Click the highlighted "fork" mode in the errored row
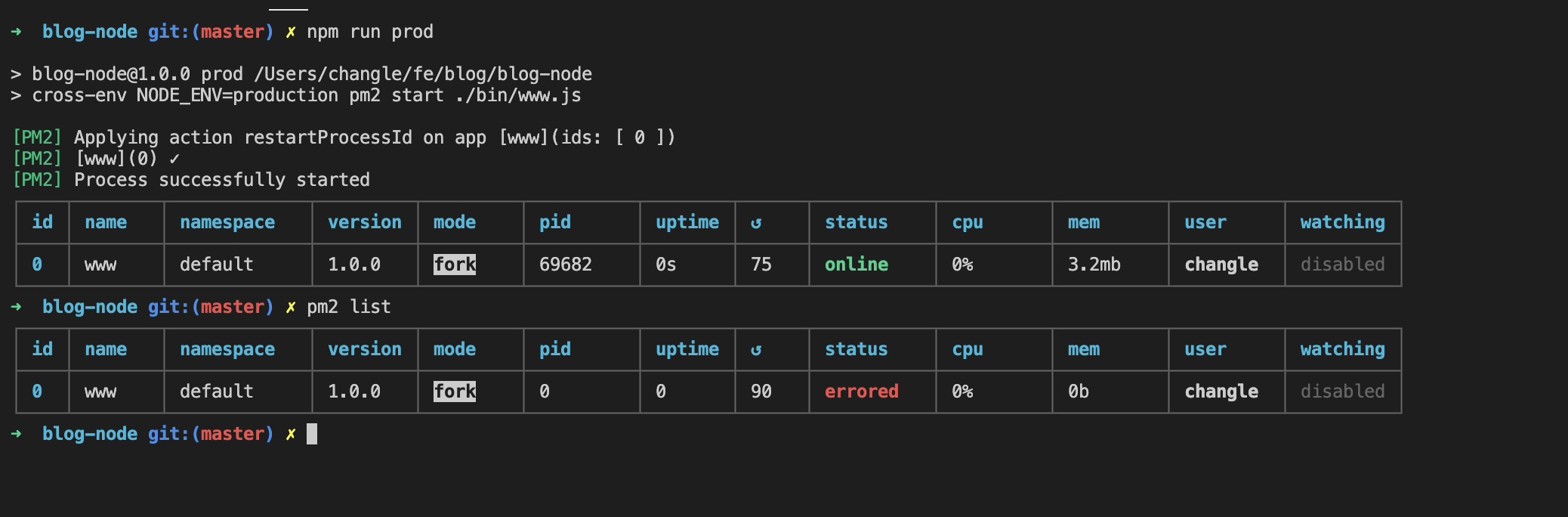This screenshot has width=1568, height=517. (455, 392)
